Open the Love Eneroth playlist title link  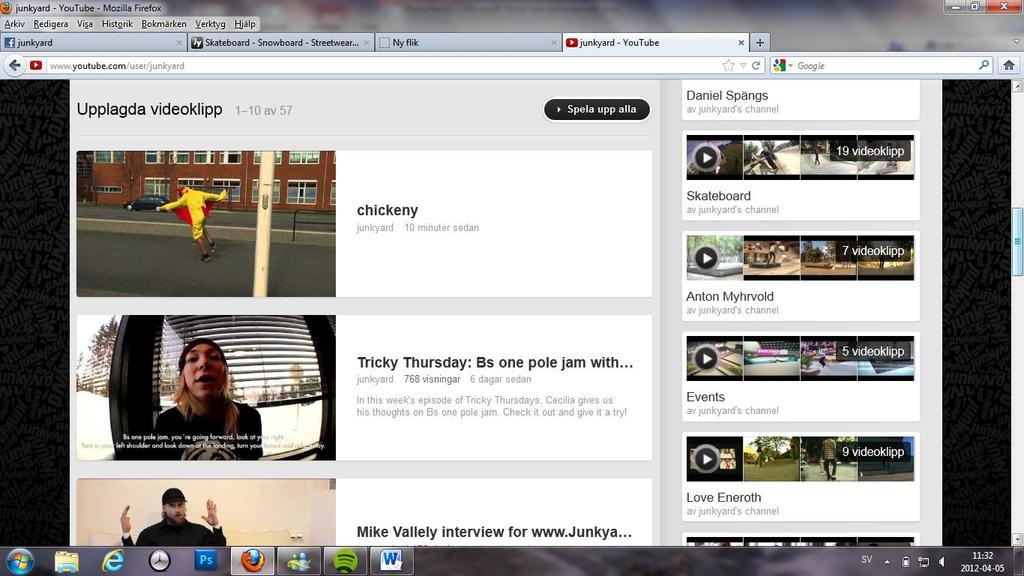tap(724, 498)
